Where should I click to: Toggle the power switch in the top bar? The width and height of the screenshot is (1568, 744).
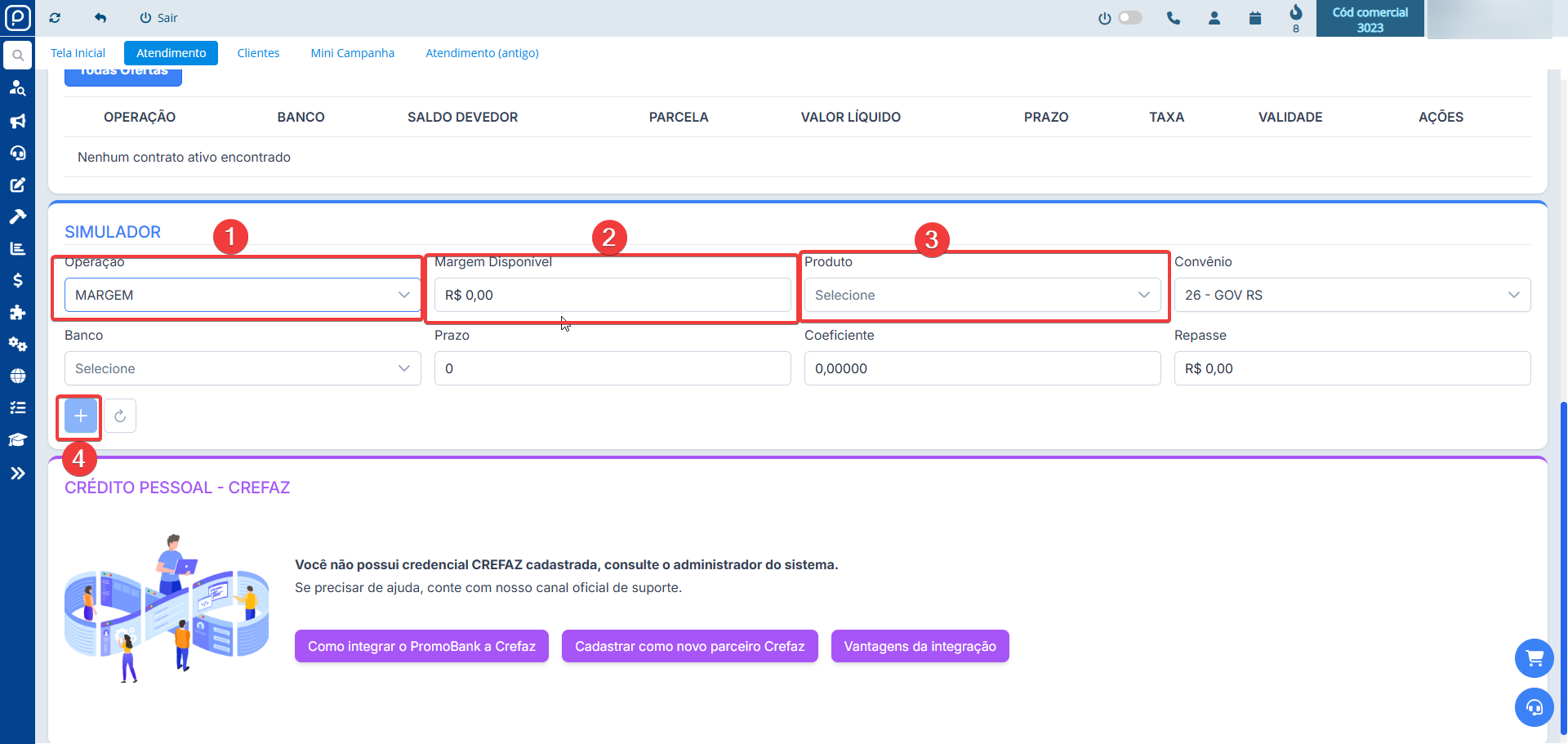point(1129,18)
